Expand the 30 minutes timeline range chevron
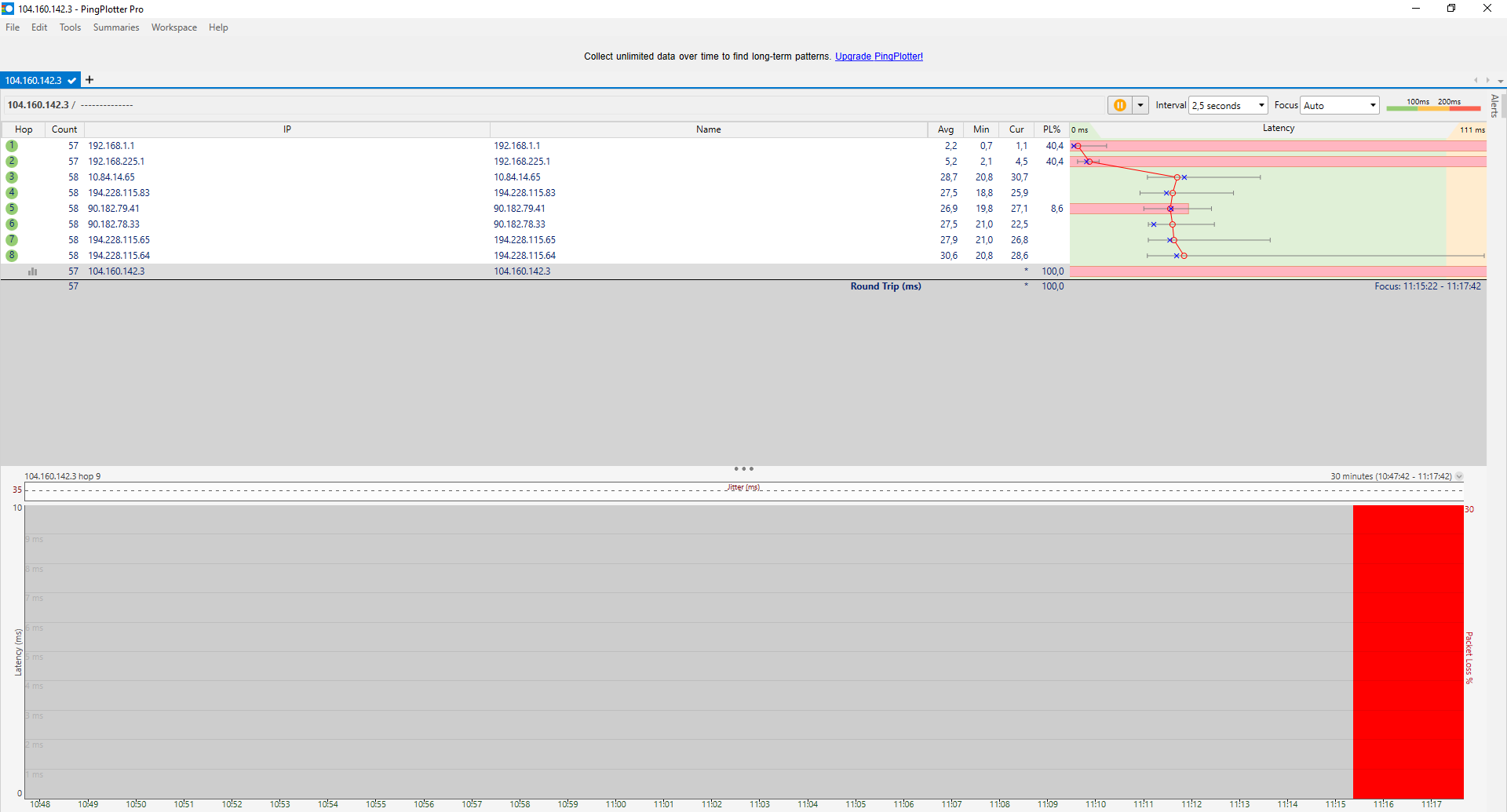 (1459, 477)
